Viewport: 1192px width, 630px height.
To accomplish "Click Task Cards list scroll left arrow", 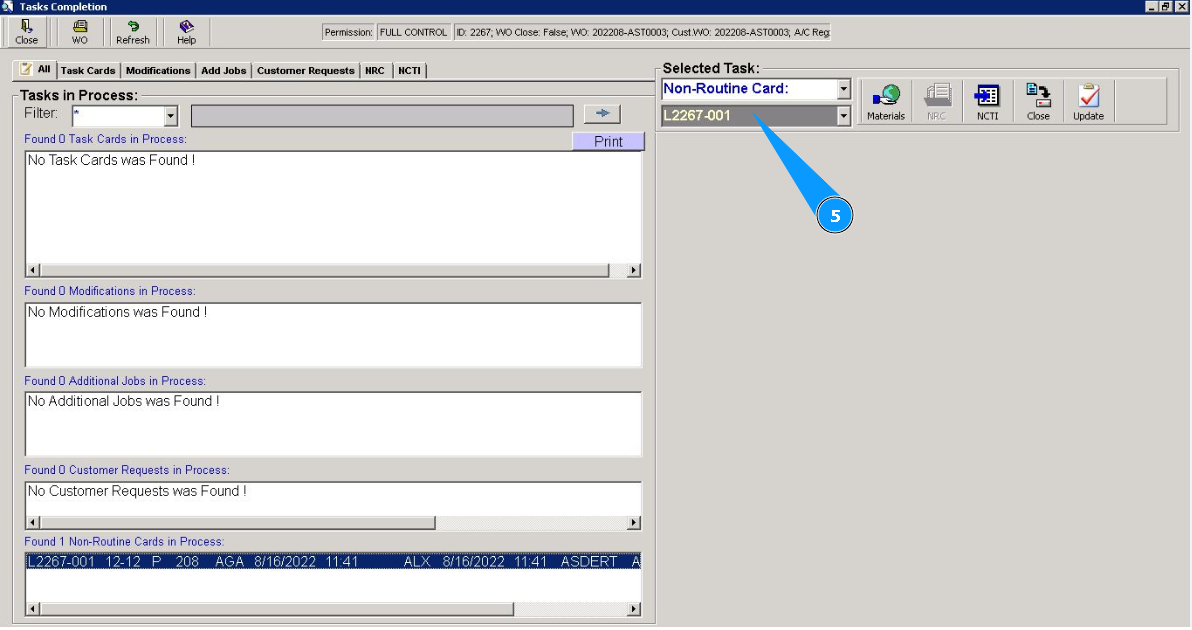I will coord(33,271).
